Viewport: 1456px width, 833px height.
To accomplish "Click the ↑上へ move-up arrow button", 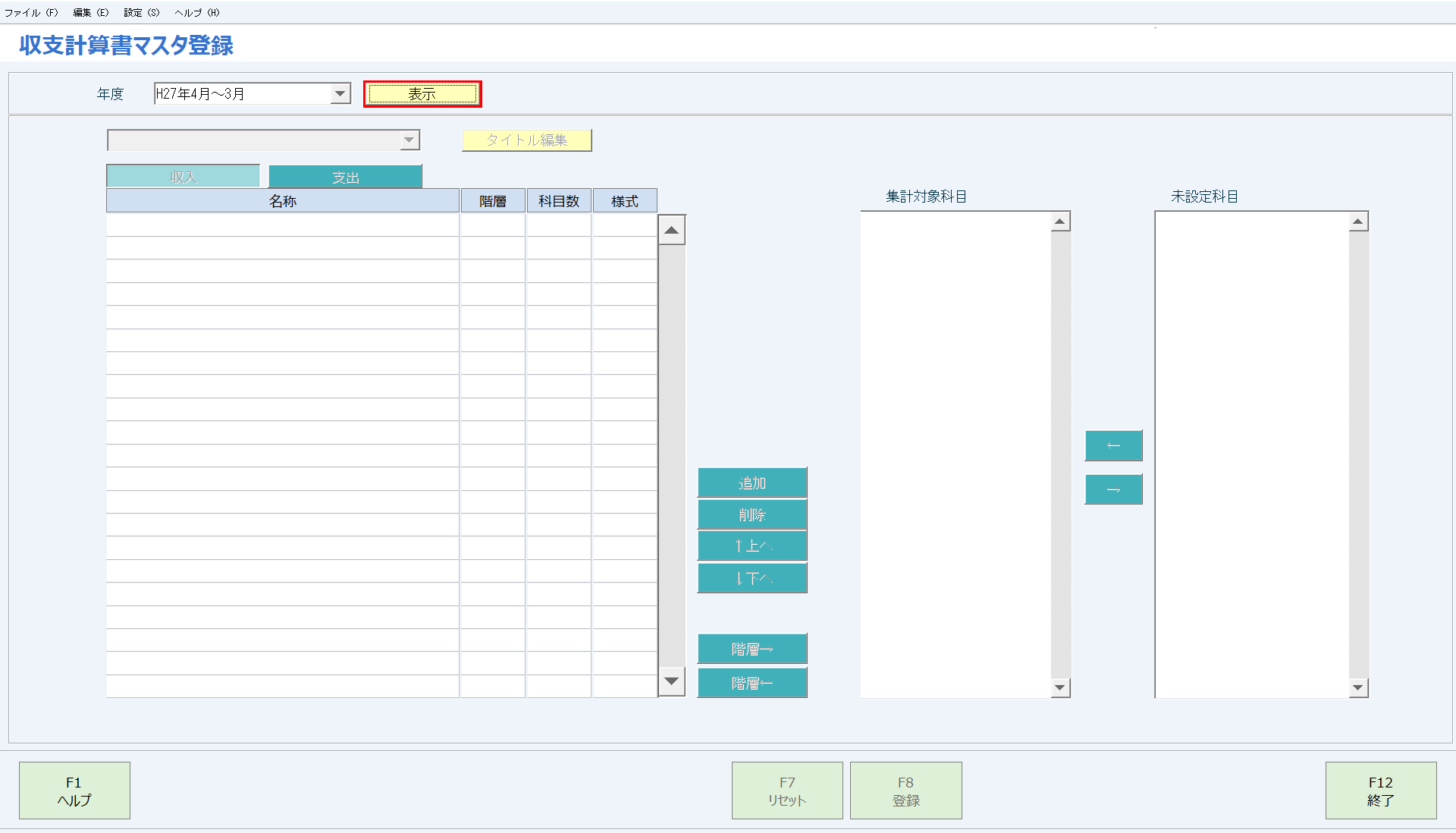I will [752, 545].
